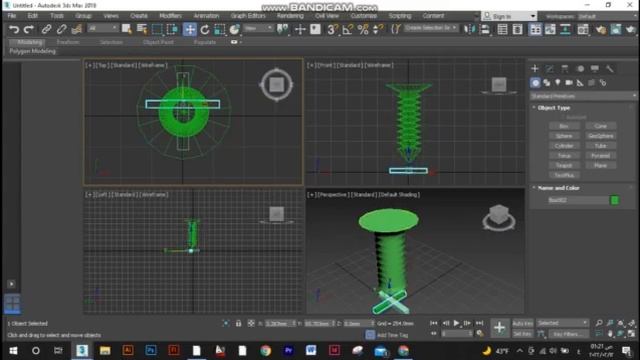The width and height of the screenshot is (640, 360).
Task: Toggle the Angle Snap button
Action: pos(348,29)
